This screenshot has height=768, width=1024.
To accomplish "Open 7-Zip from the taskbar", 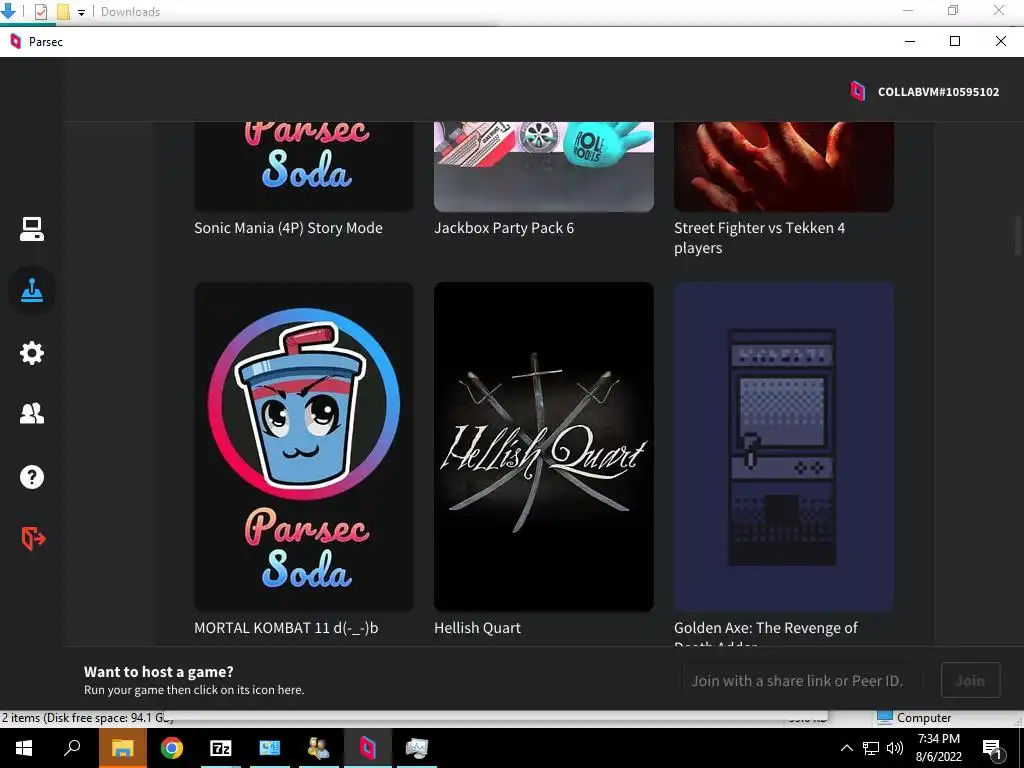I will pyautogui.click(x=221, y=748).
